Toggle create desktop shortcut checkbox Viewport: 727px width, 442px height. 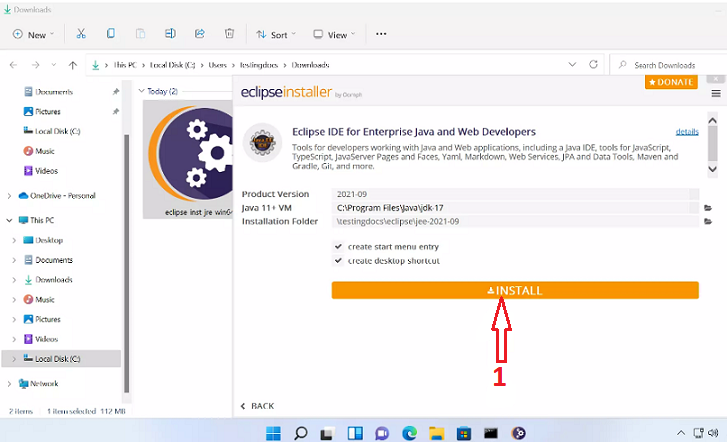[x=338, y=260]
